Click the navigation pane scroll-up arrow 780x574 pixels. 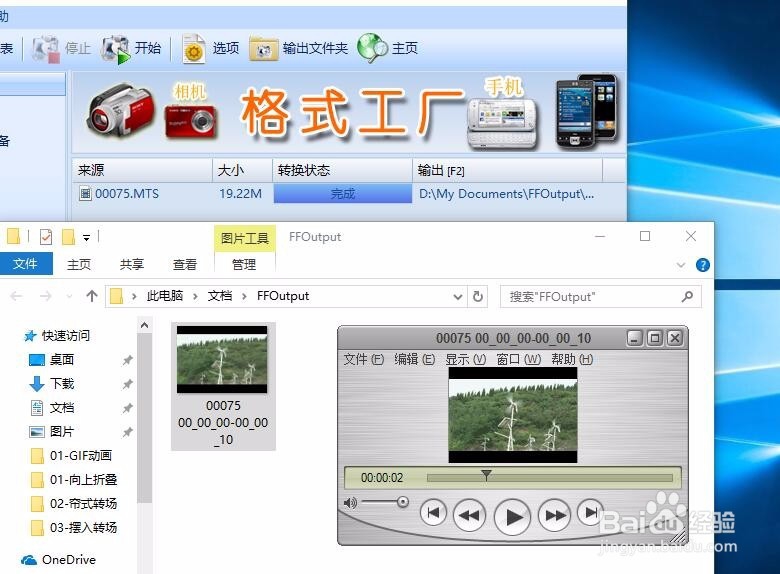pos(144,325)
